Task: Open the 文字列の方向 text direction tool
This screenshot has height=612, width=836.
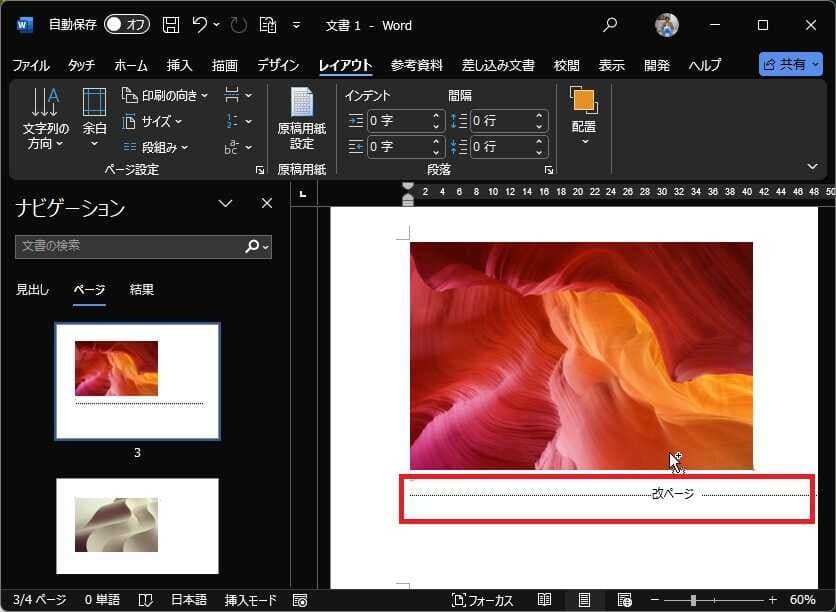Action: pyautogui.click(x=46, y=118)
